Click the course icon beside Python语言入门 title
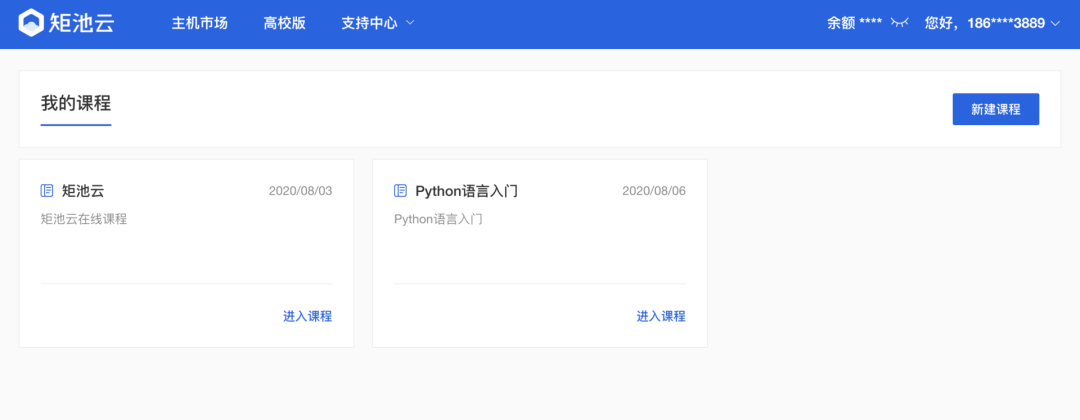This screenshot has height=420, width=1080. pos(400,191)
